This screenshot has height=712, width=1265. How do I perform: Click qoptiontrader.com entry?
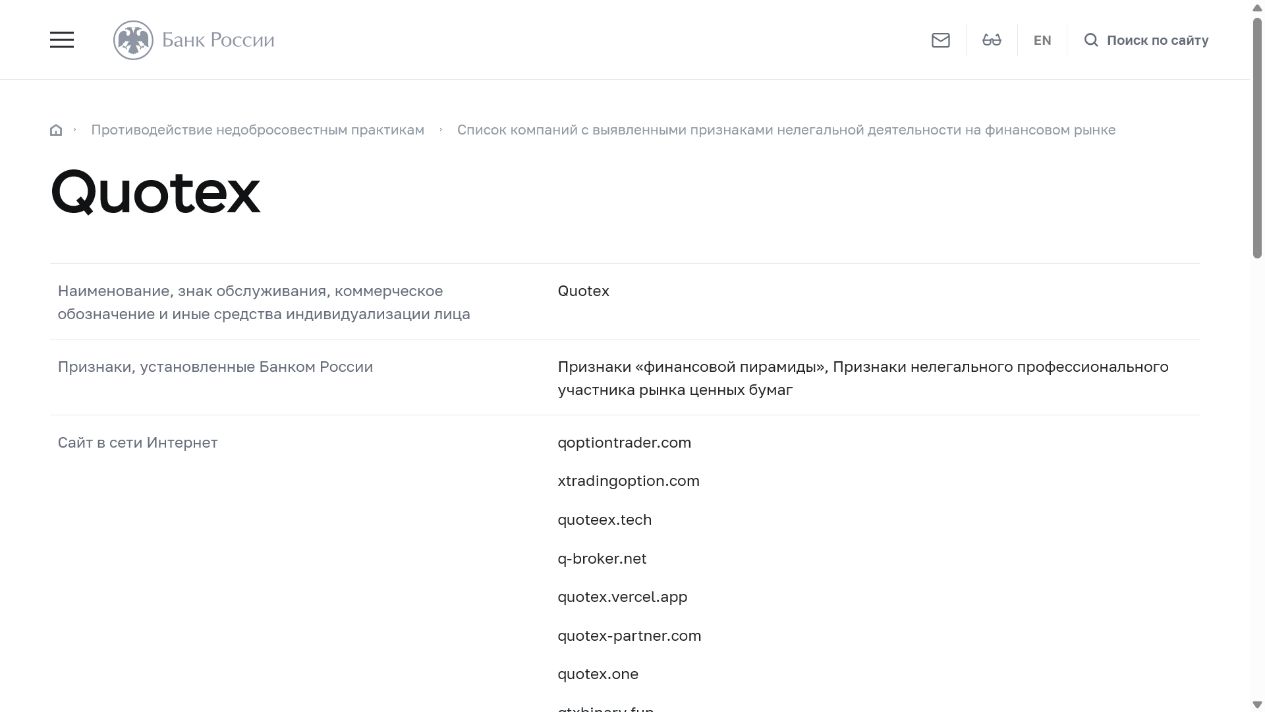click(624, 443)
